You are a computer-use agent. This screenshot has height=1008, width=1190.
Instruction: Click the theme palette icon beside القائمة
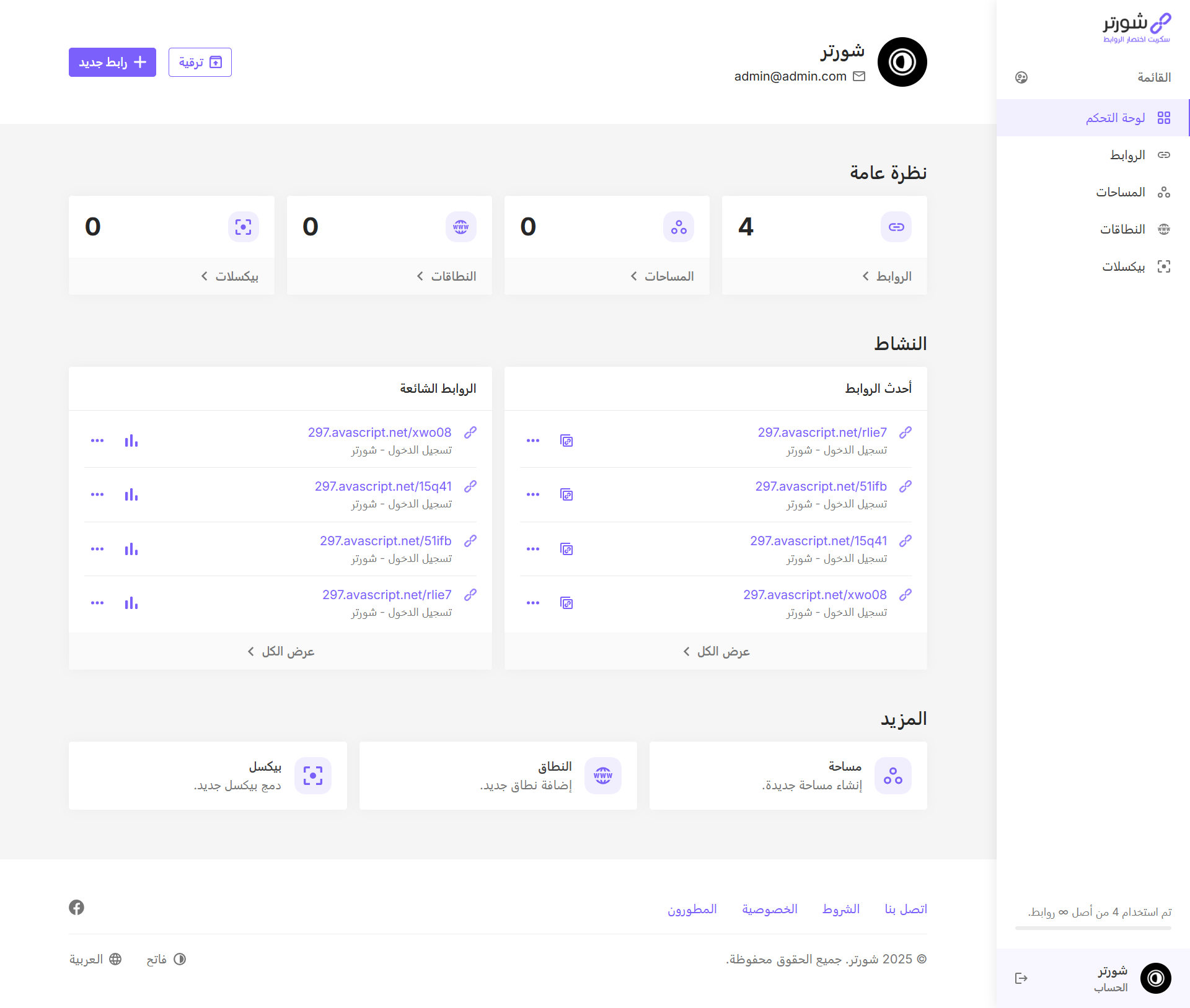click(x=1021, y=77)
